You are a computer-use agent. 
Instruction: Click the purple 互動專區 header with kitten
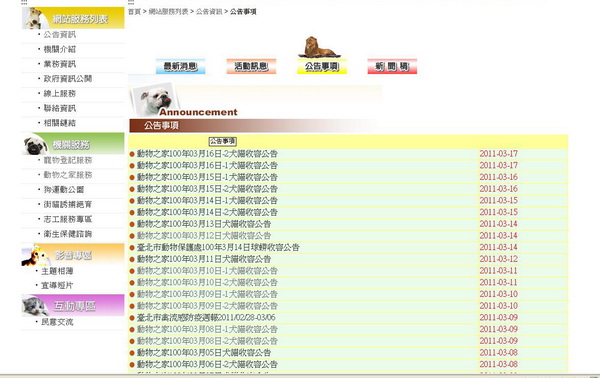coord(73,305)
